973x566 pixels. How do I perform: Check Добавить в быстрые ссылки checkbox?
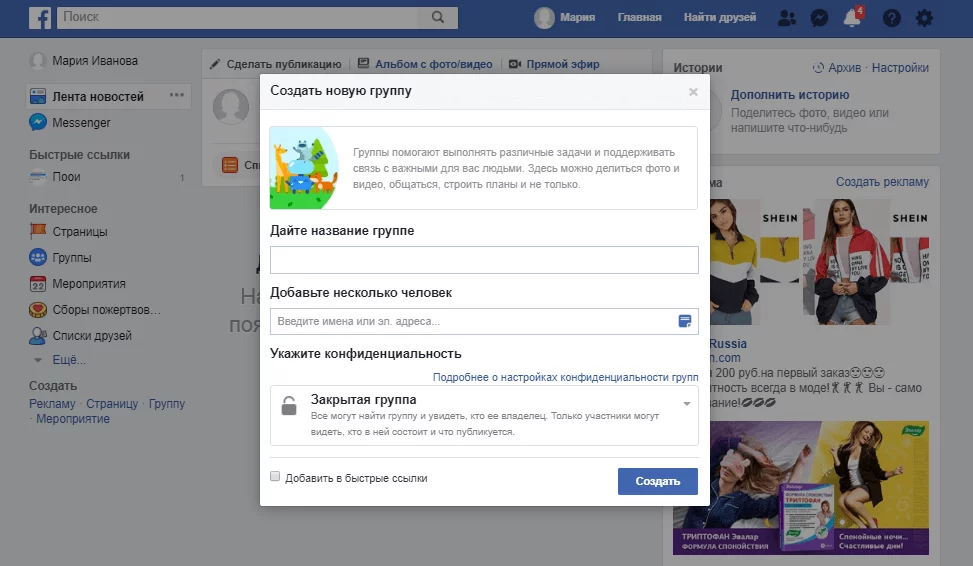275,477
